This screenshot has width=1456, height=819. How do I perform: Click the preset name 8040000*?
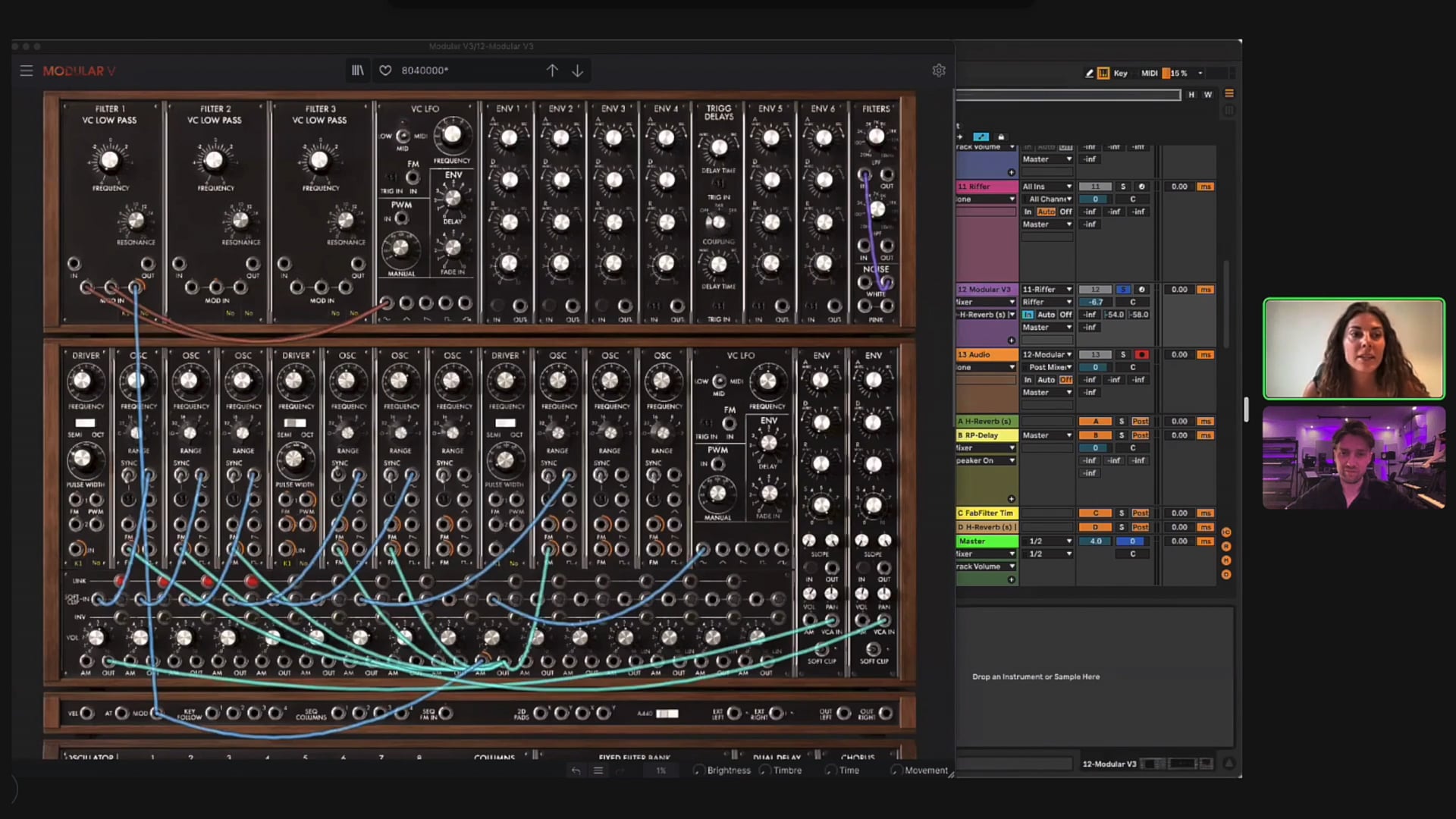(x=425, y=71)
